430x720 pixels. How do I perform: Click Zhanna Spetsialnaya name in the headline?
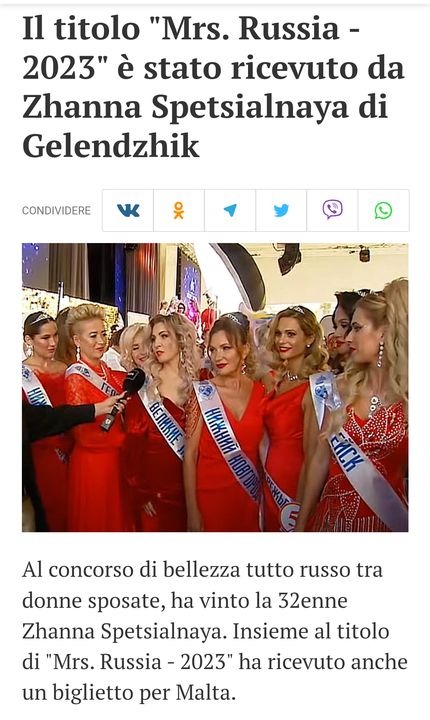(x=185, y=107)
